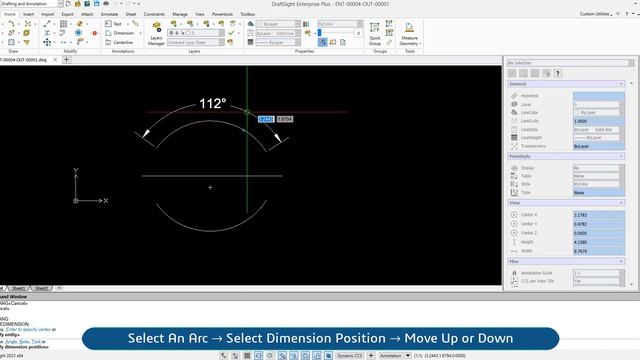Click the Save icon in quick access toolbar
The height and width of the screenshot is (360, 640).
[97, 4]
